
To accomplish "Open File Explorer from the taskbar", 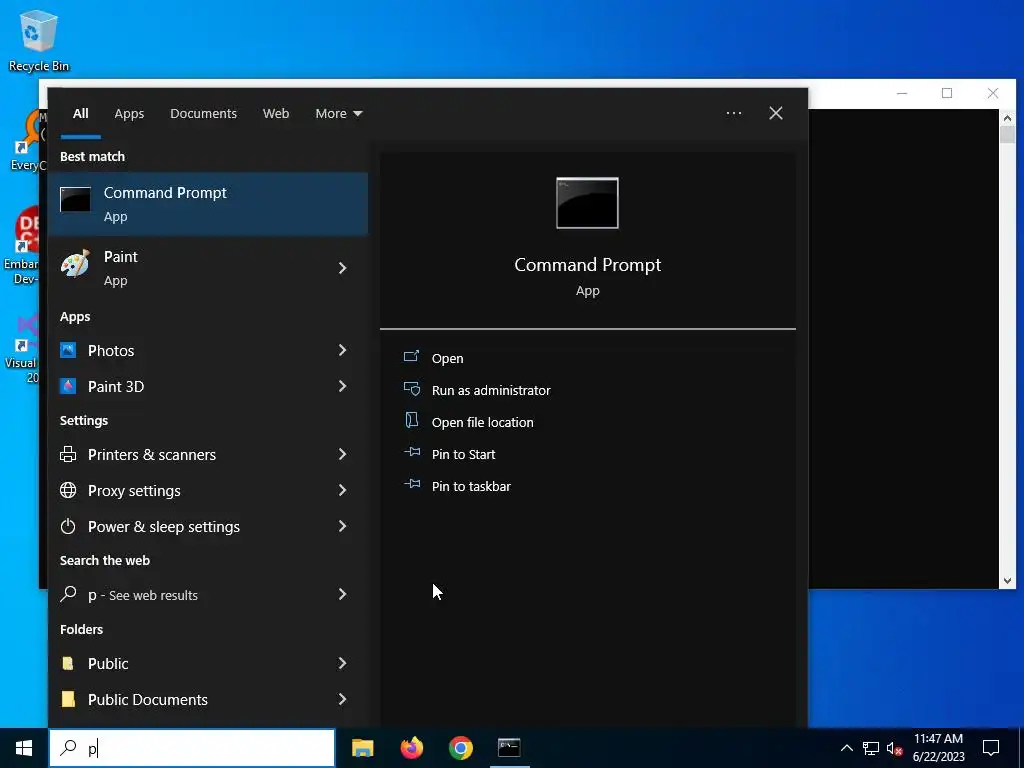I will [x=362, y=748].
